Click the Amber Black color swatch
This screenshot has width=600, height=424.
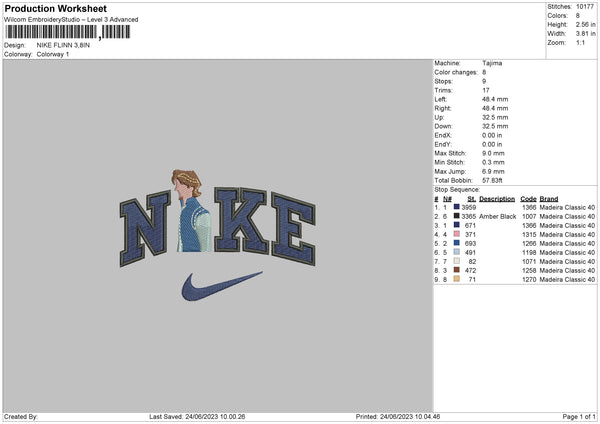pyautogui.click(x=456, y=216)
